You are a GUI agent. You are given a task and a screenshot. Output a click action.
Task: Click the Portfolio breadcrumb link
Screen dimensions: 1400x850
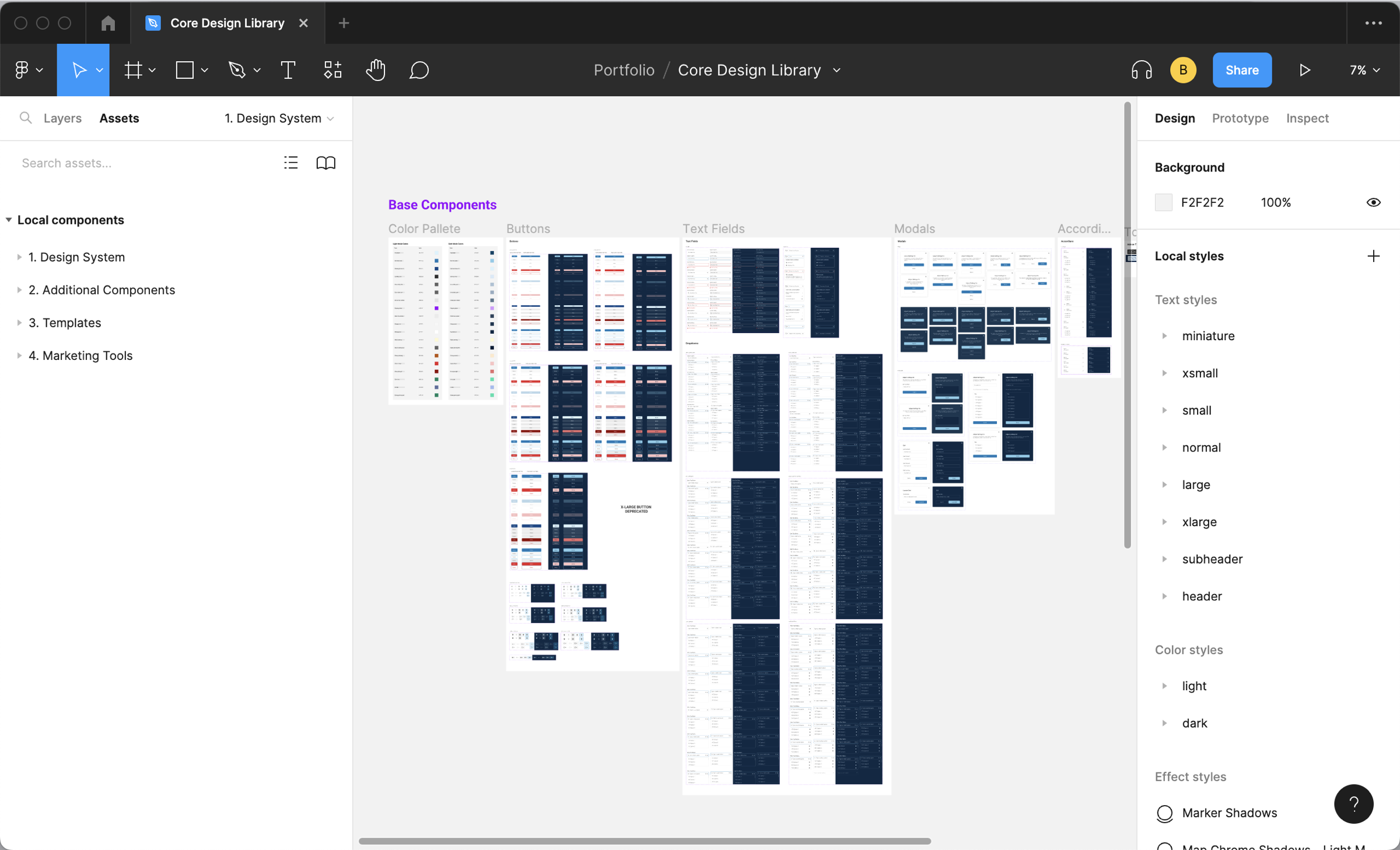tap(624, 70)
